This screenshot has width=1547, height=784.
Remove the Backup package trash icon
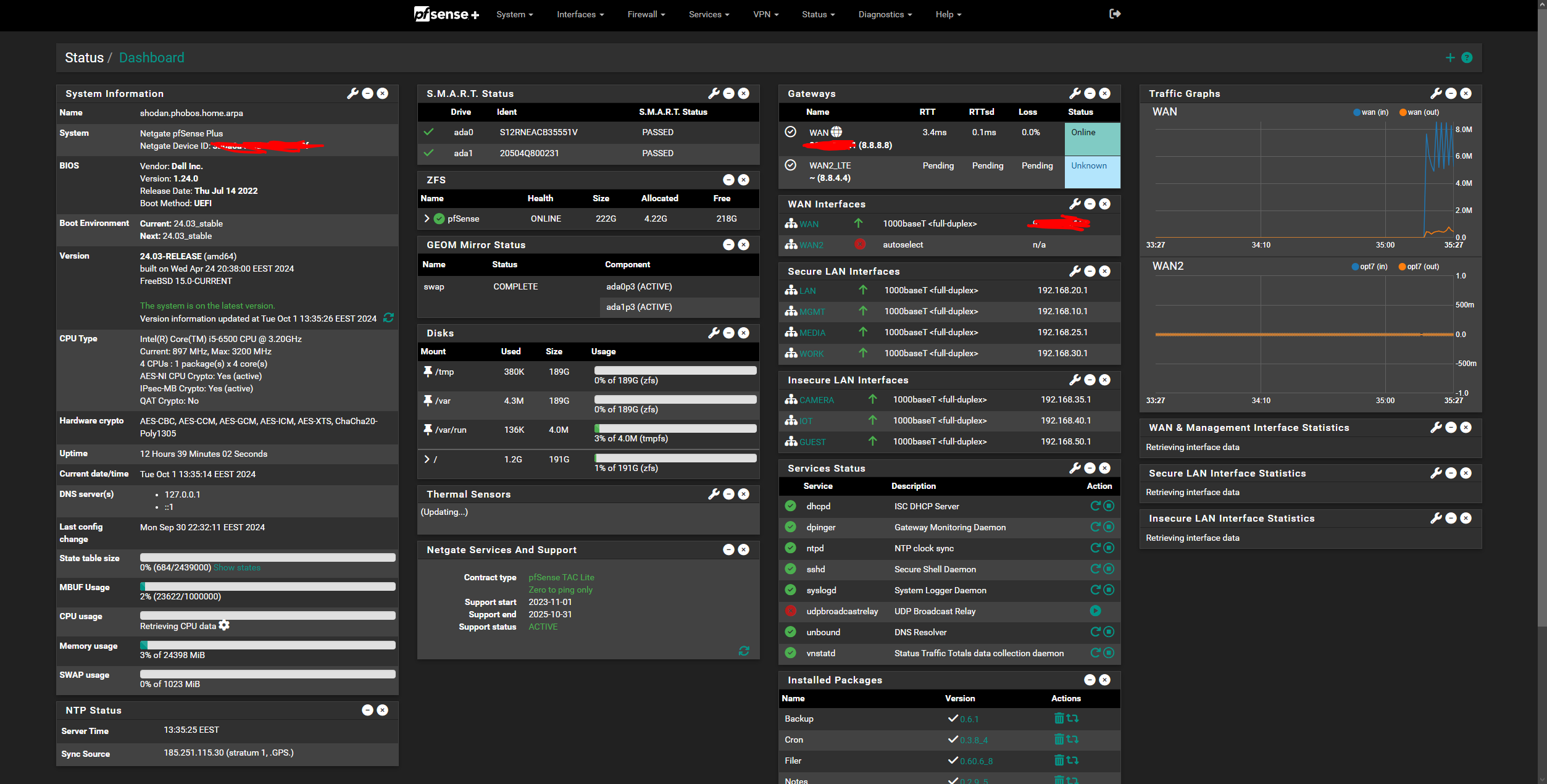click(x=1059, y=719)
